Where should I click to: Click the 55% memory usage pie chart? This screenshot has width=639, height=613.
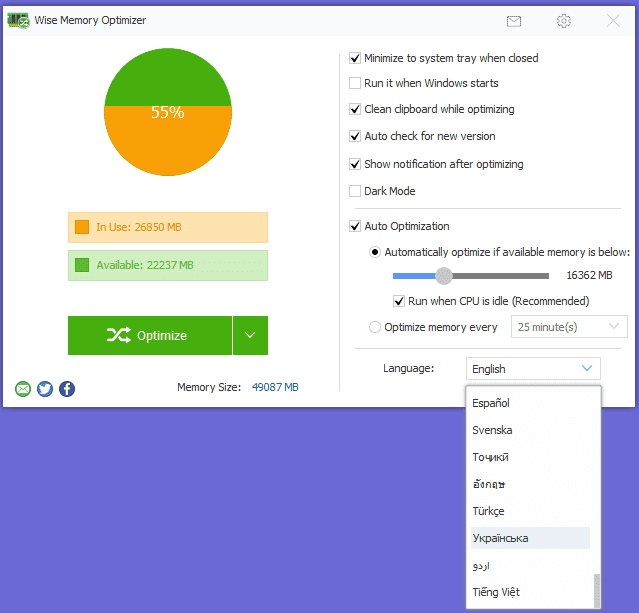pos(168,112)
